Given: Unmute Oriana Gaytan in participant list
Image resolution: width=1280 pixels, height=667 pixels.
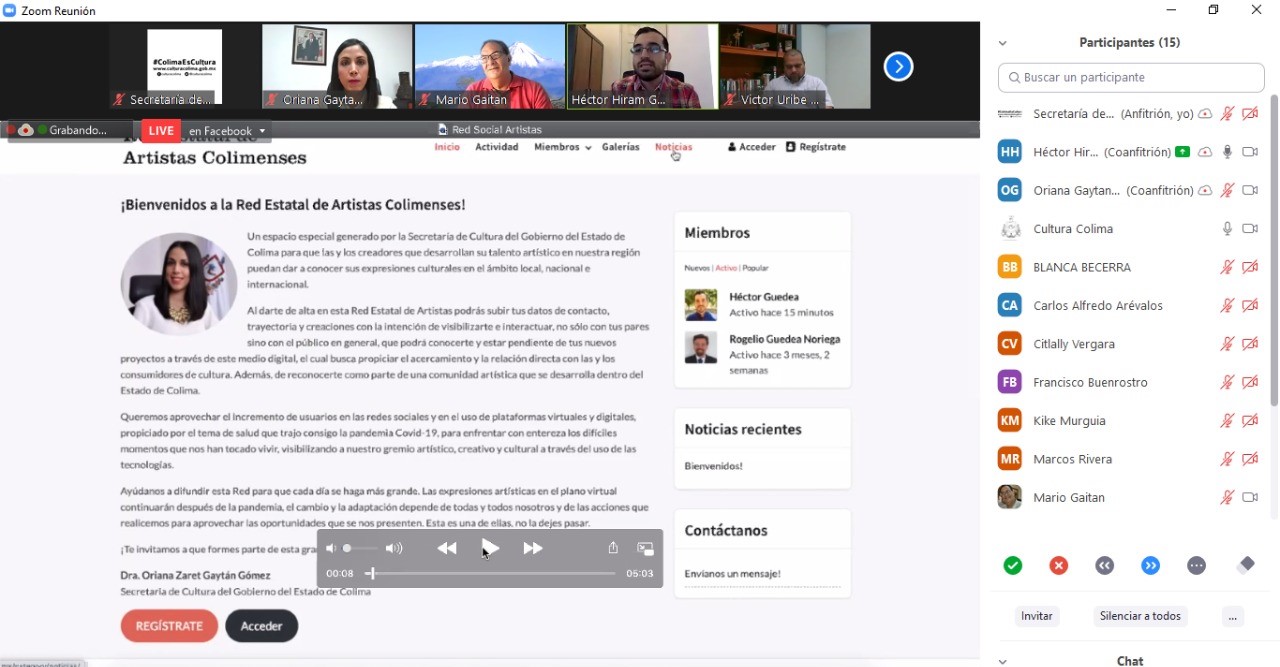Looking at the screenshot, I should pyautogui.click(x=1227, y=190).
